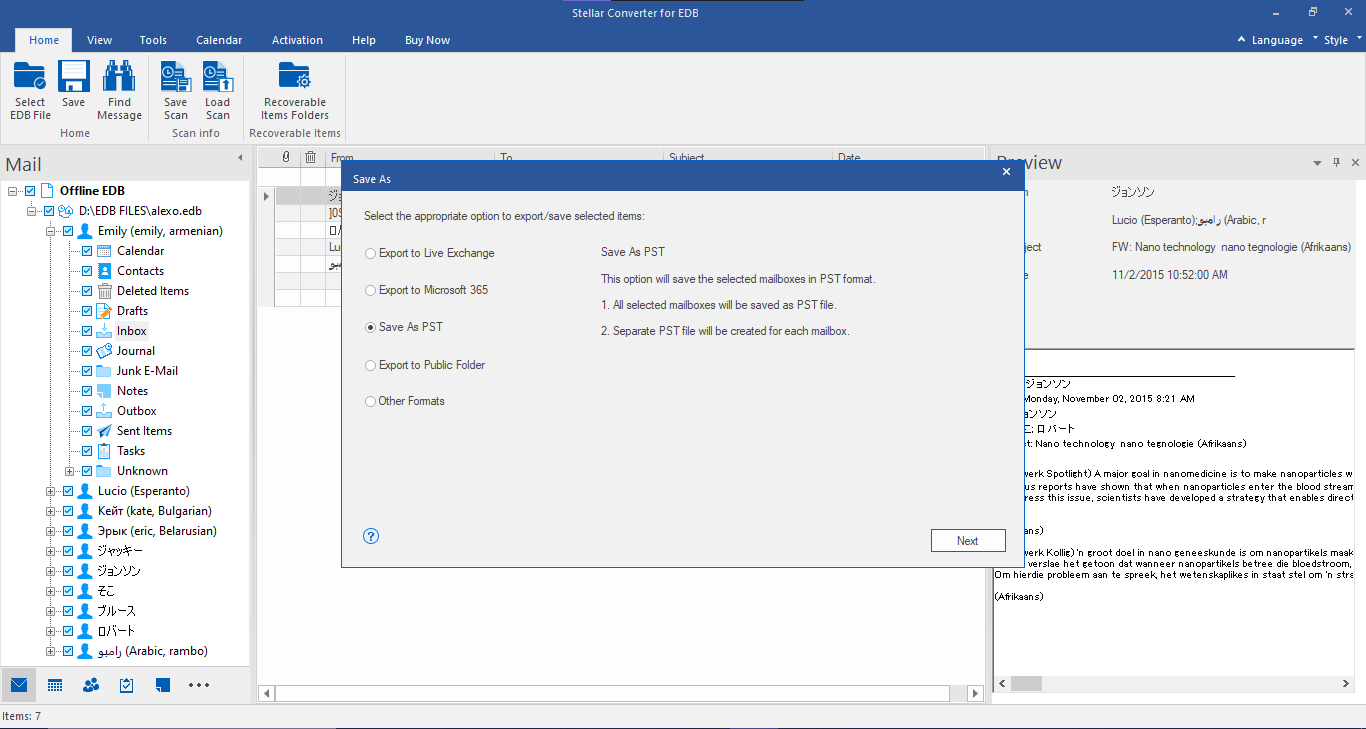Uncheck the Junk E-Mail checkbox

[x=87, y=371]
